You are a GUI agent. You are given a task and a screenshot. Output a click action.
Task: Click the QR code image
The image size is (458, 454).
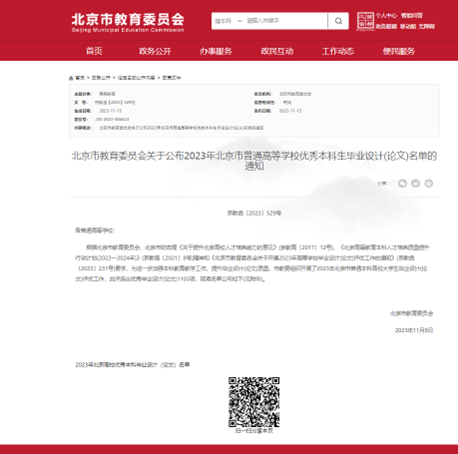[x=254, y=402]
